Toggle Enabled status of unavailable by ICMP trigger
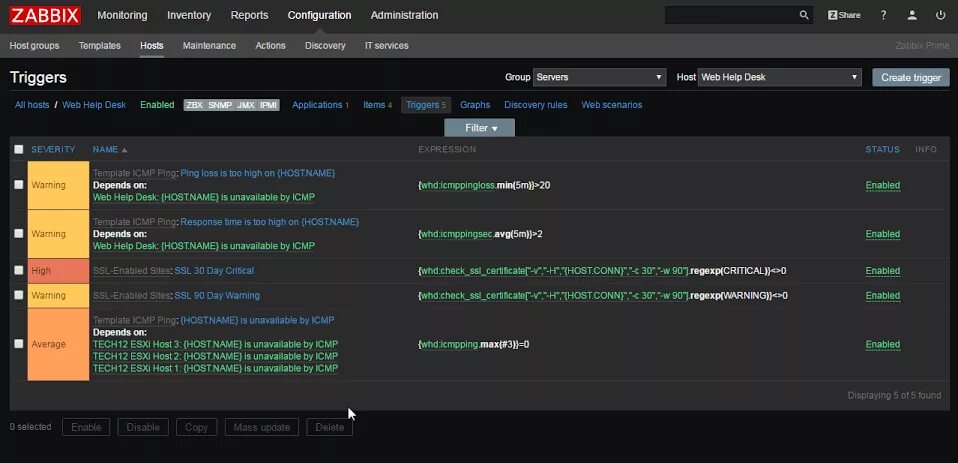The image size is (958, 463). tap(882, 345)
